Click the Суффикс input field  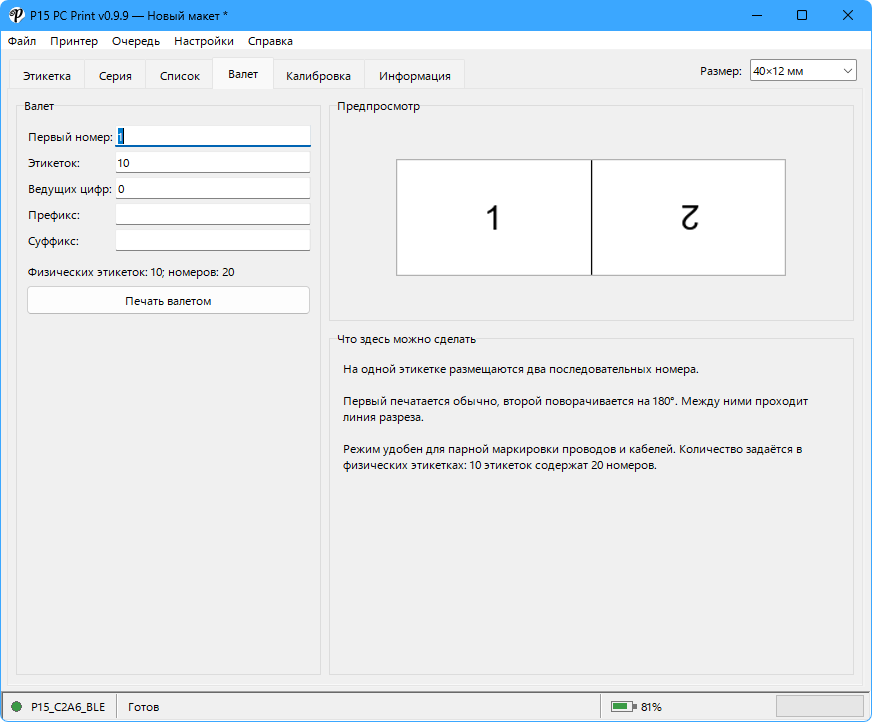coord(212,241)
